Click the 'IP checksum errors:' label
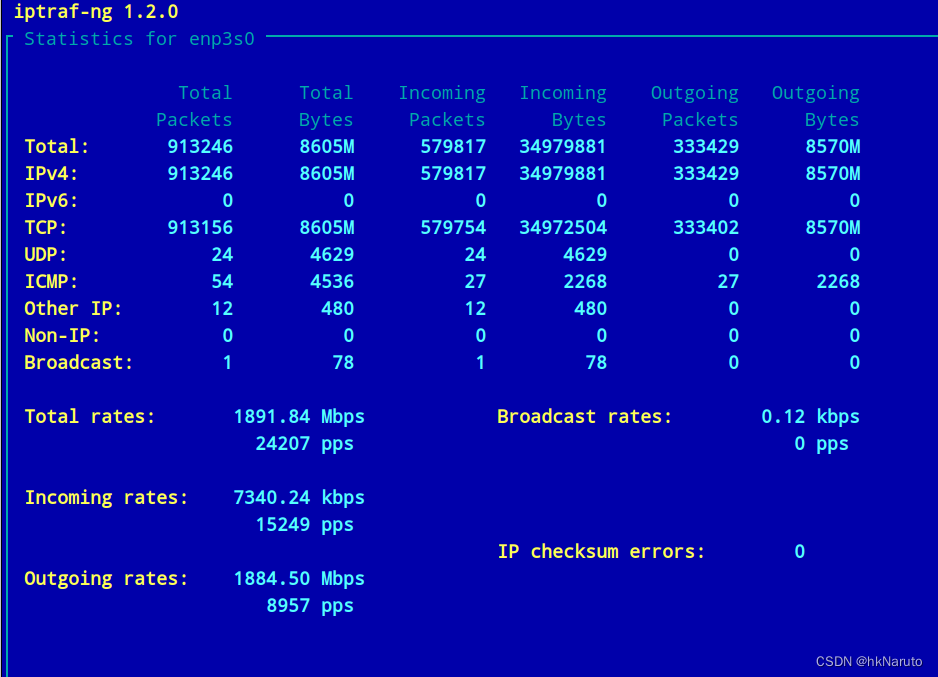Viewport: 938px width, 677px height. (601, 551)
